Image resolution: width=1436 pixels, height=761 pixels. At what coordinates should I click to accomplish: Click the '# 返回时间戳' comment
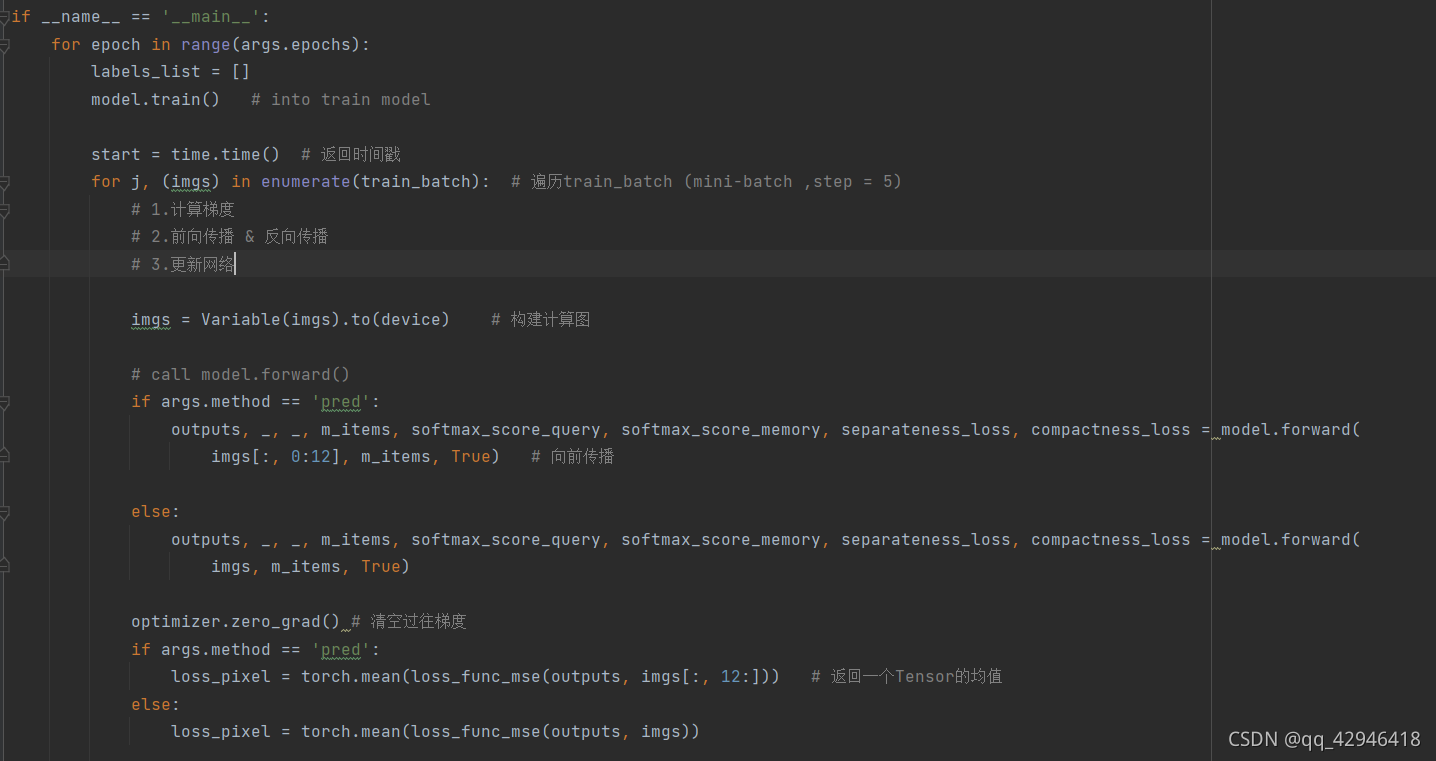coord(351,155)
